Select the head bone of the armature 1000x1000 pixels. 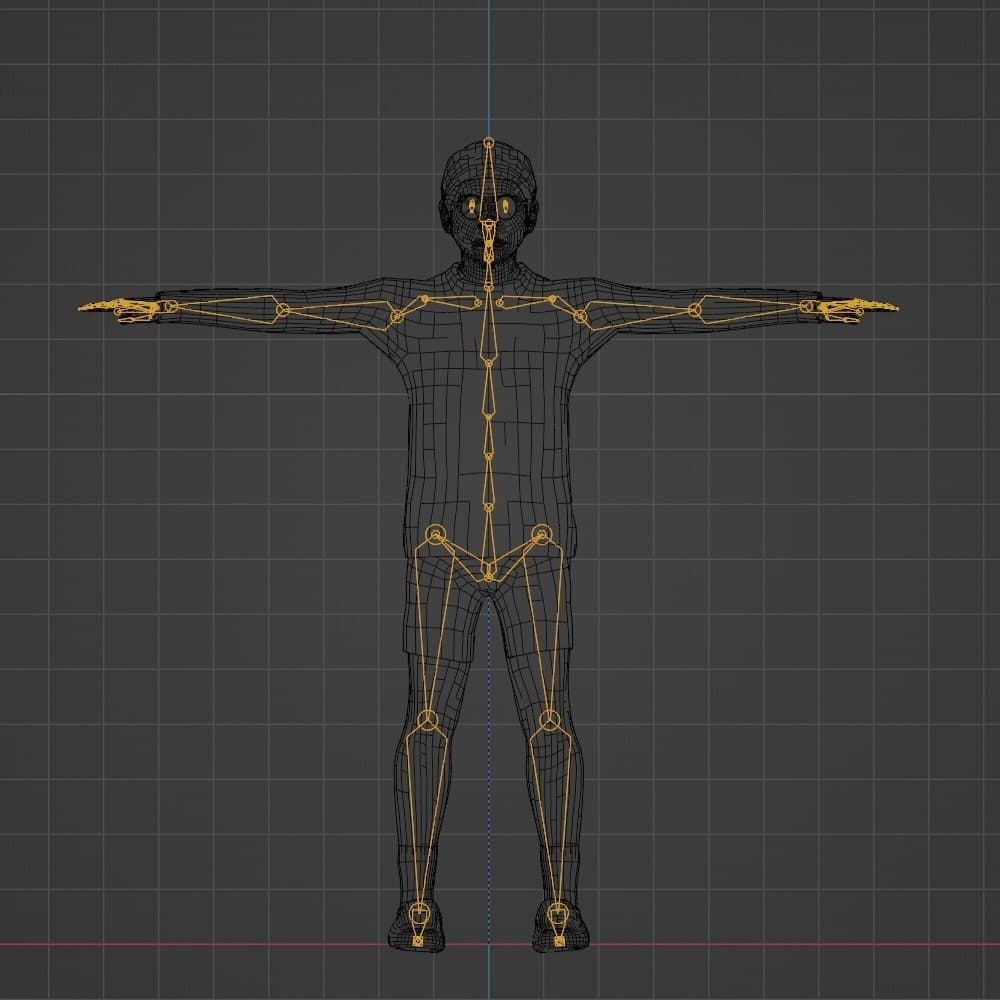click(x=489, y=183)
